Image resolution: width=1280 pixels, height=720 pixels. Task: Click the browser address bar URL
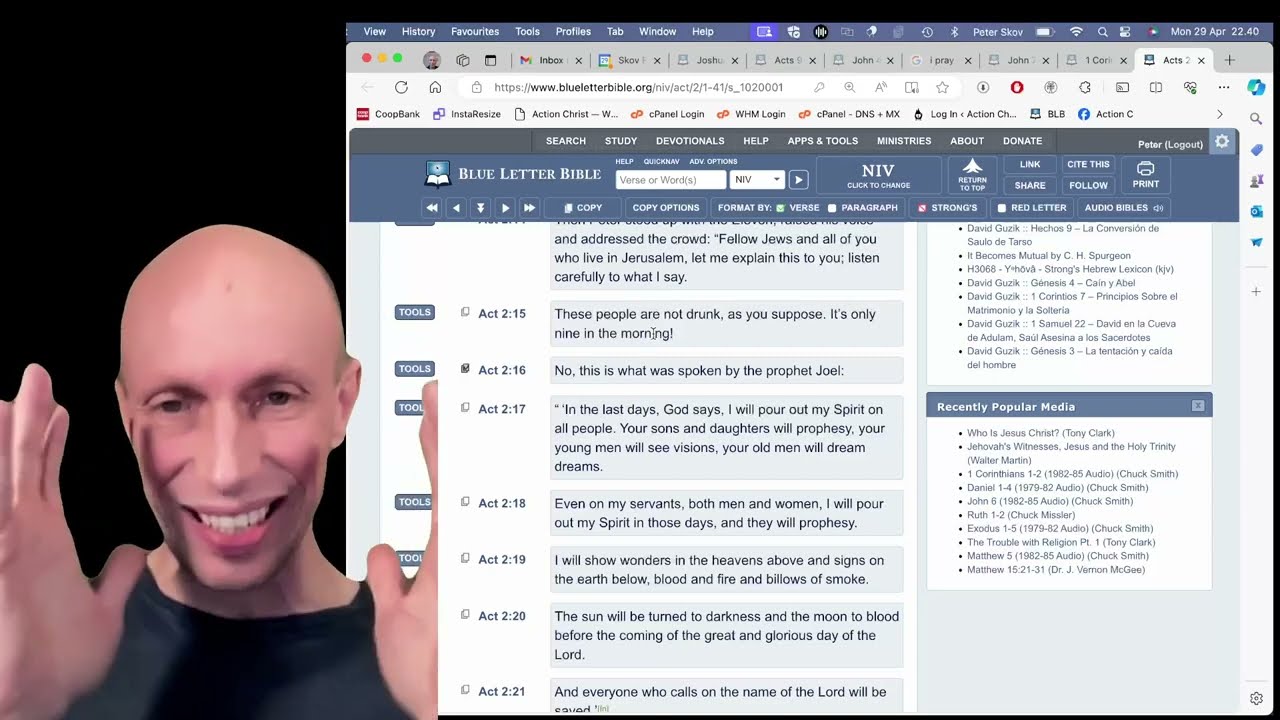click(x=639, y=87)
